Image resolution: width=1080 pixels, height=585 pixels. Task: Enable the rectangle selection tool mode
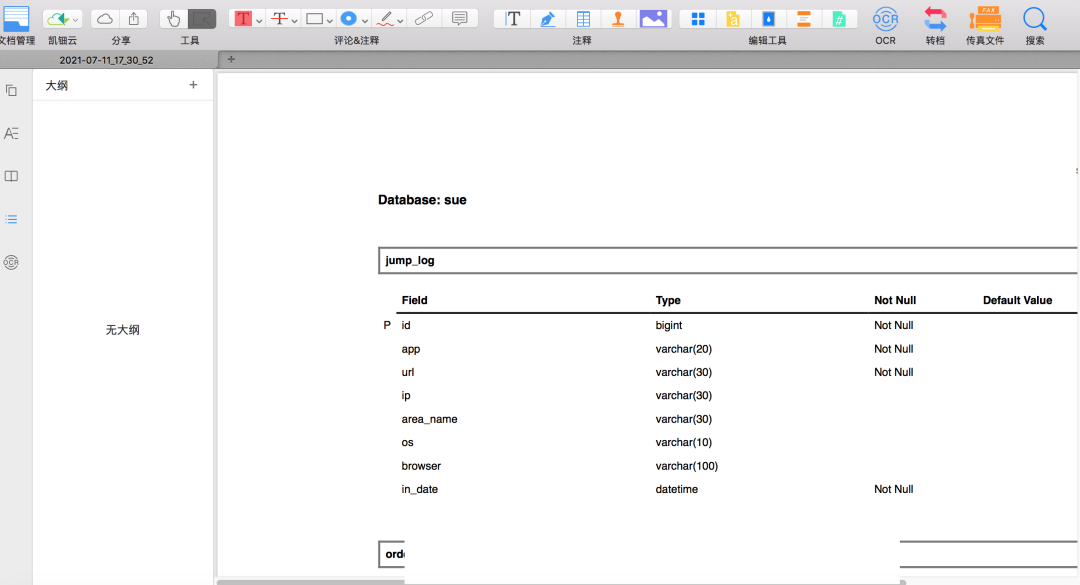[x=200, y=17]
